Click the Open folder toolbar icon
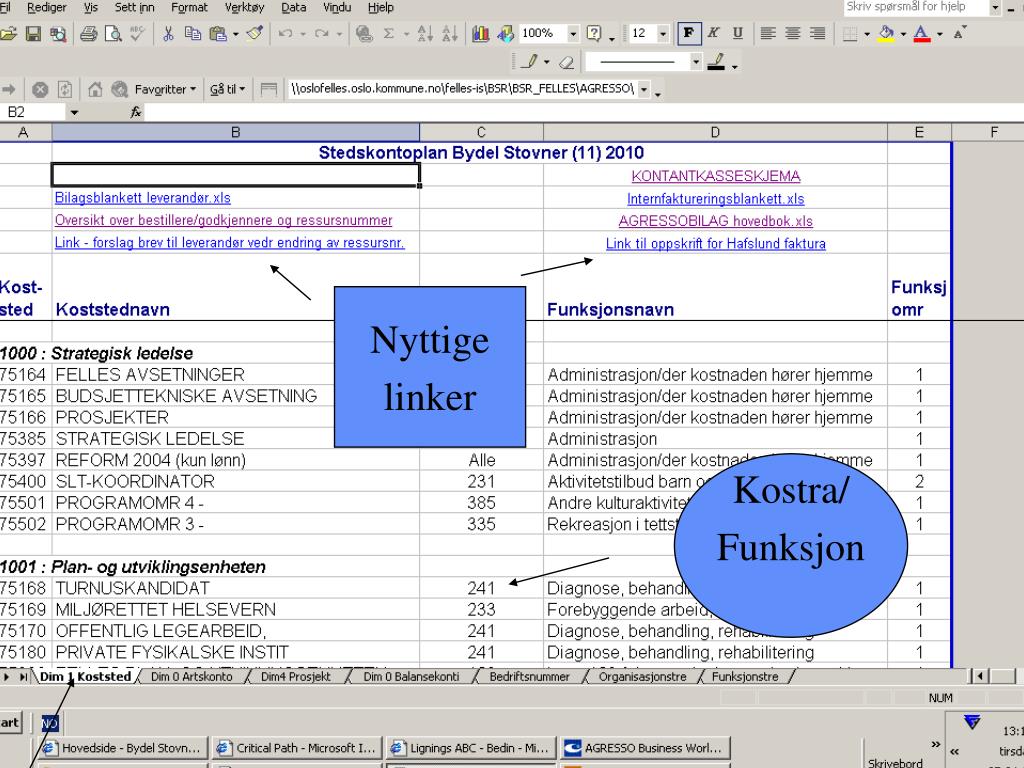This screenshot has height=768, width=1024. (x=8, y=33)
